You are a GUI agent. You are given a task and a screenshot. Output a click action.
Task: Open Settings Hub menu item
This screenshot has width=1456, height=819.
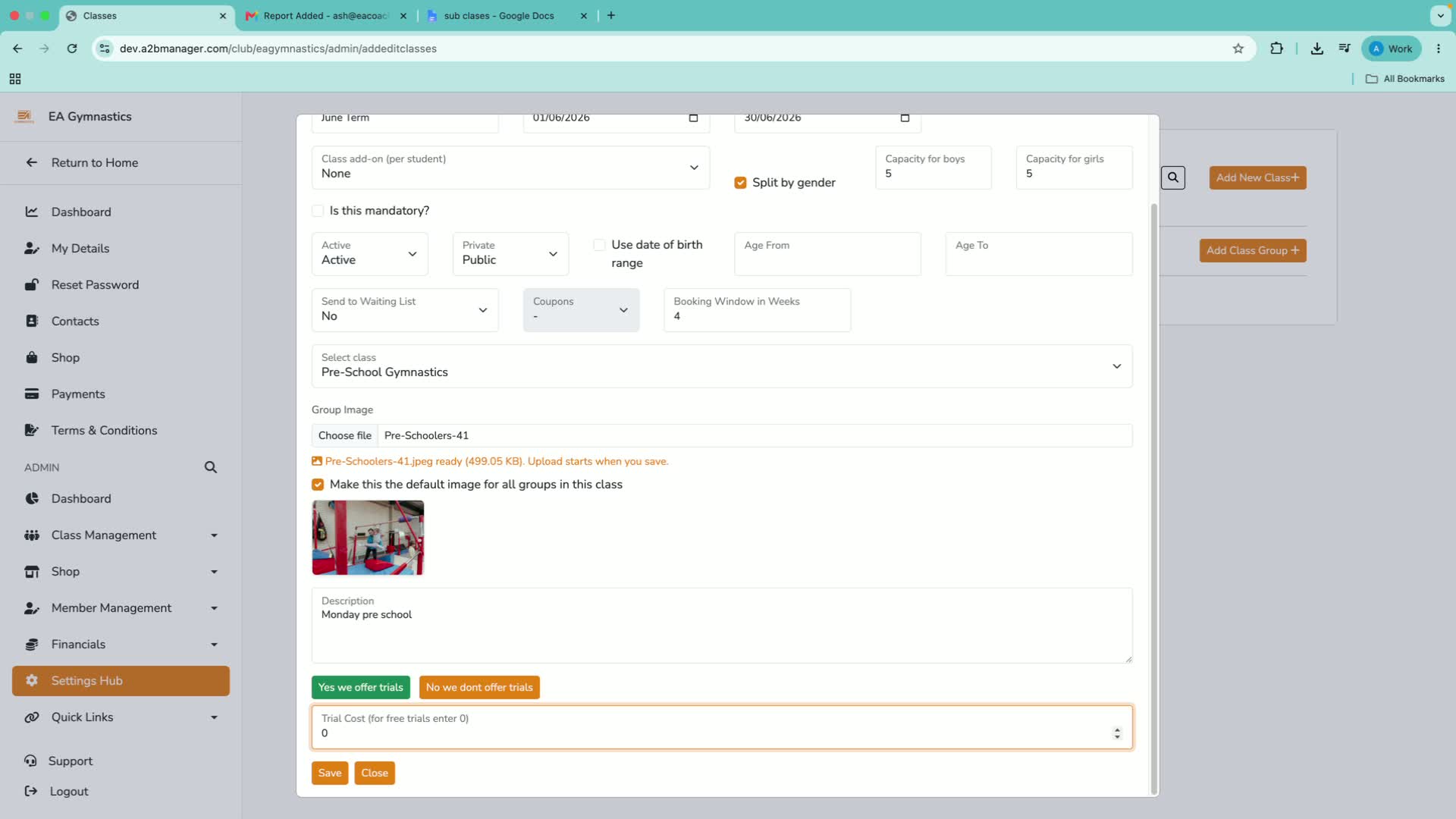point(121,681)
